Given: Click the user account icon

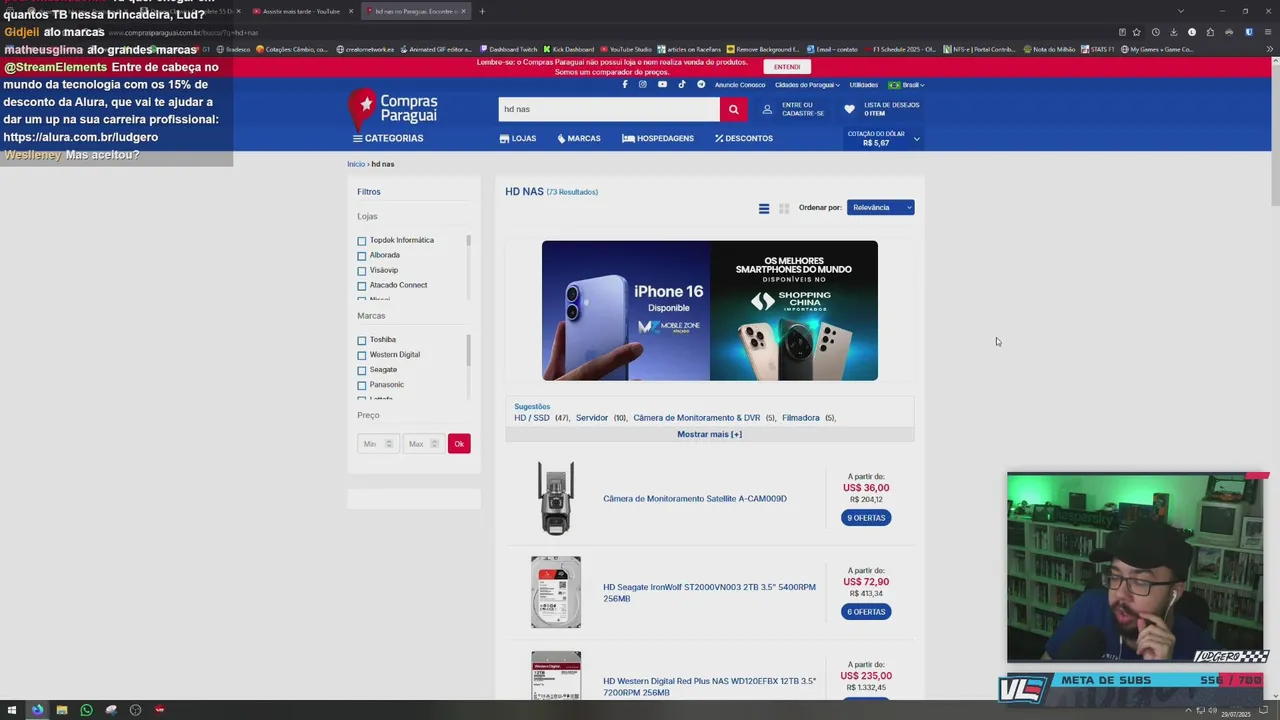Looking at the screenshot, I should [767, 109].
